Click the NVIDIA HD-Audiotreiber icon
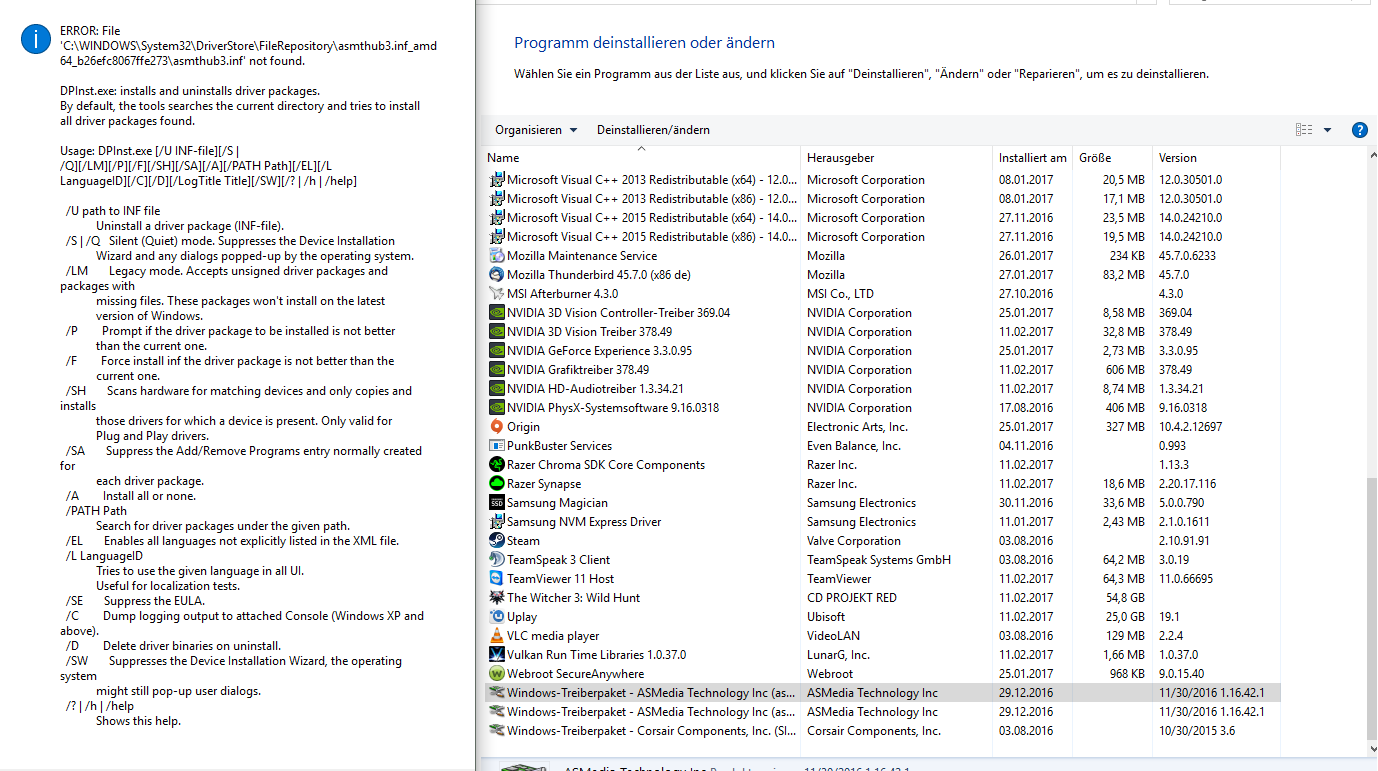 point(497,389)
